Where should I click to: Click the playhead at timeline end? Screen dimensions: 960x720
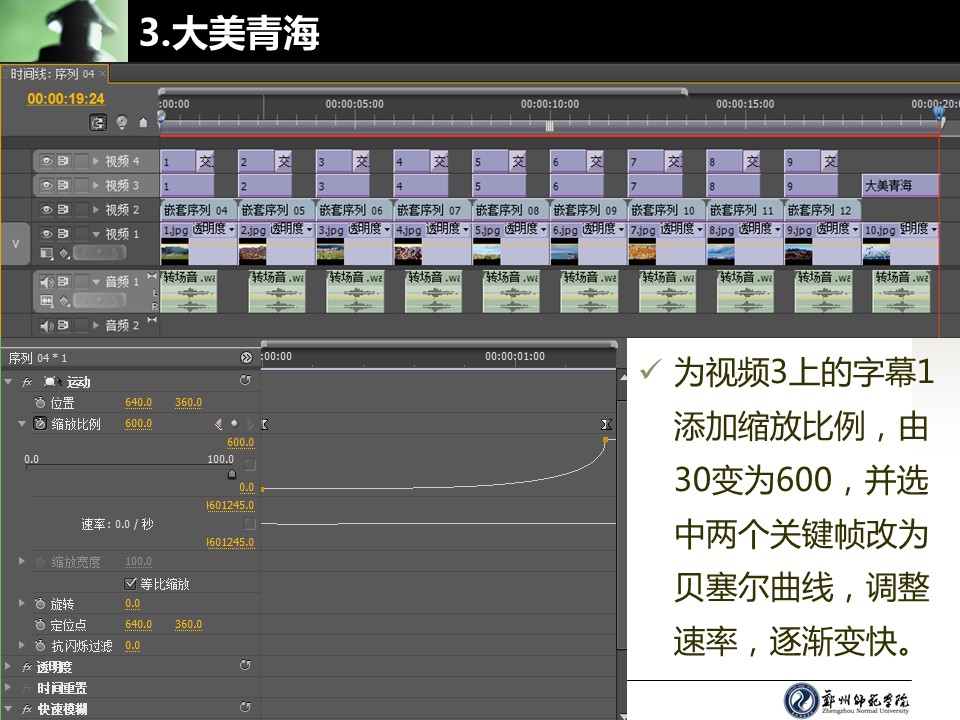(x=939, y=114)
